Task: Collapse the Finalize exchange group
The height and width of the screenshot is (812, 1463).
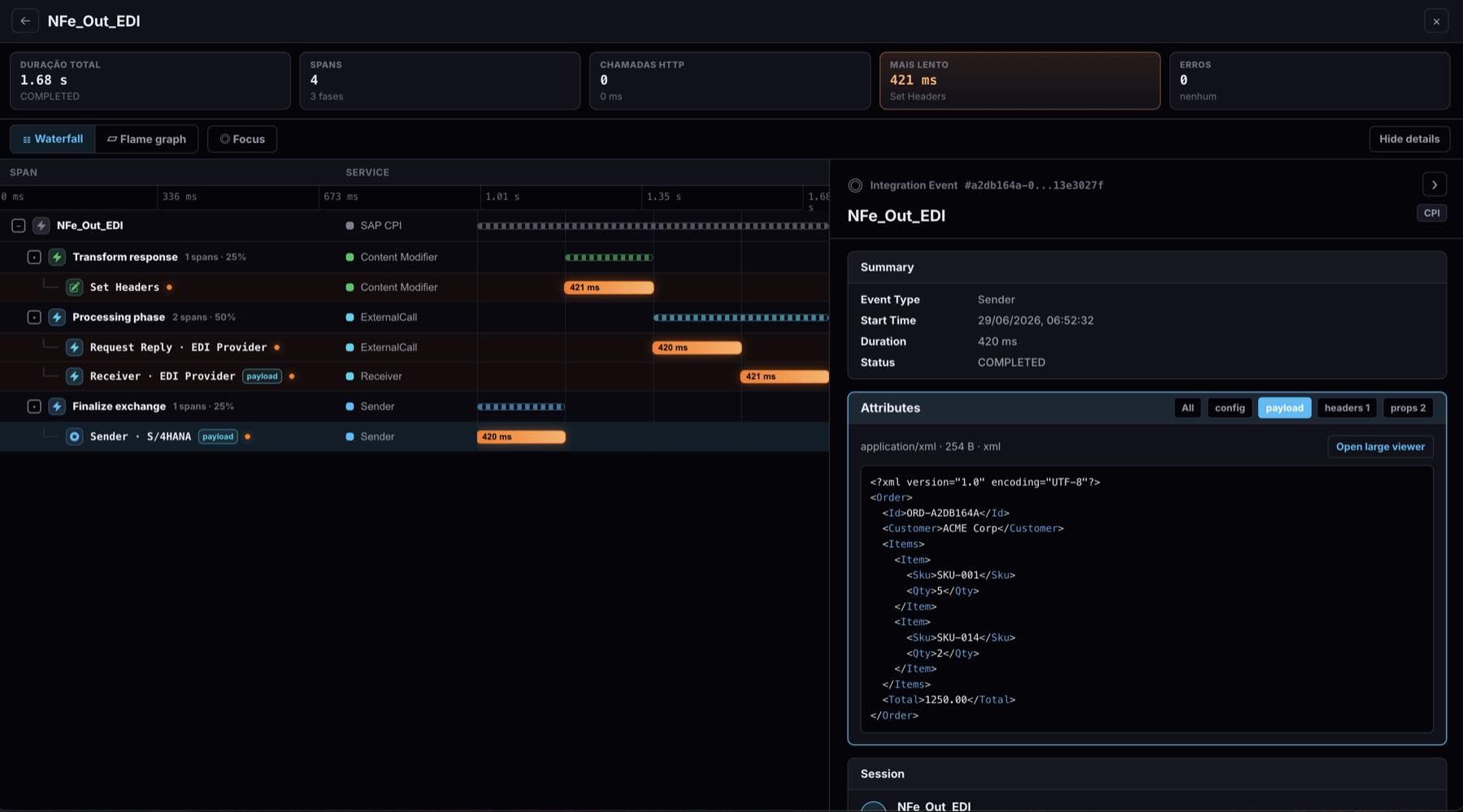Action: pyautogui.click(x=34, y=406)
